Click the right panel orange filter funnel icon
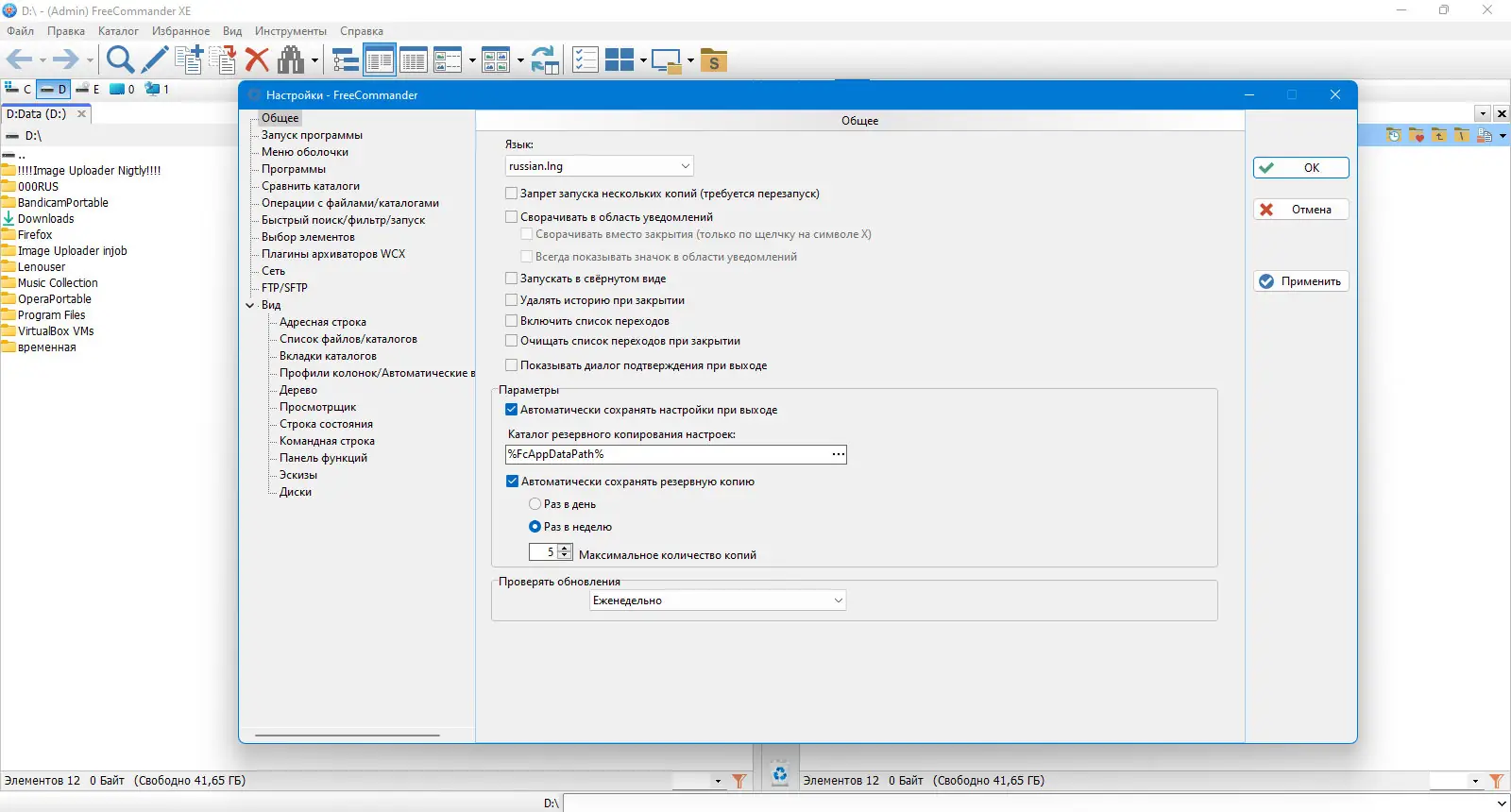 pos(1496,781)
